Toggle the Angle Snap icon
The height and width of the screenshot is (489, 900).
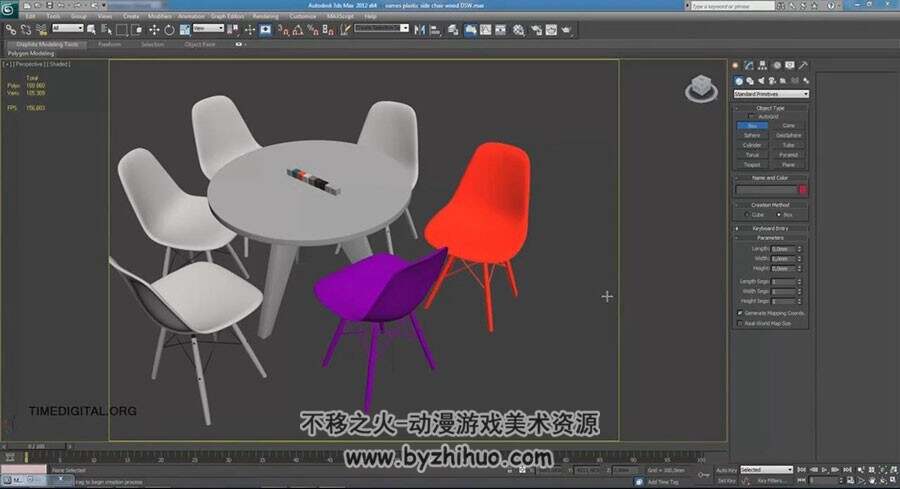pyautogui.click(x=298, y=29)
